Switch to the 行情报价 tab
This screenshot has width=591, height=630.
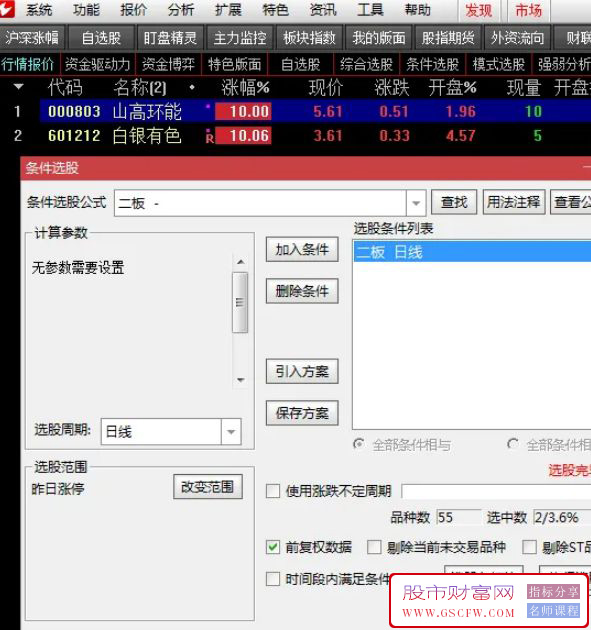pyautogui.click(x=28, y=64)
